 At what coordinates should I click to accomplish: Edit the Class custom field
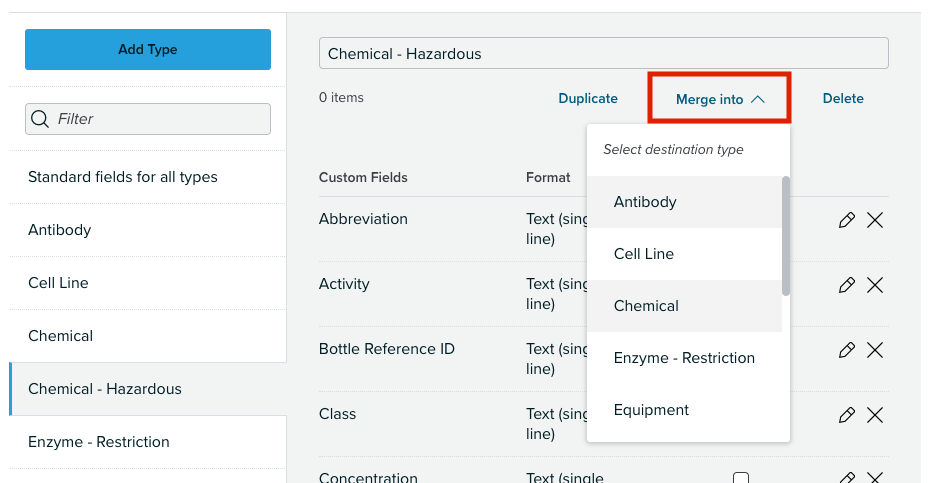coord(846,415)
